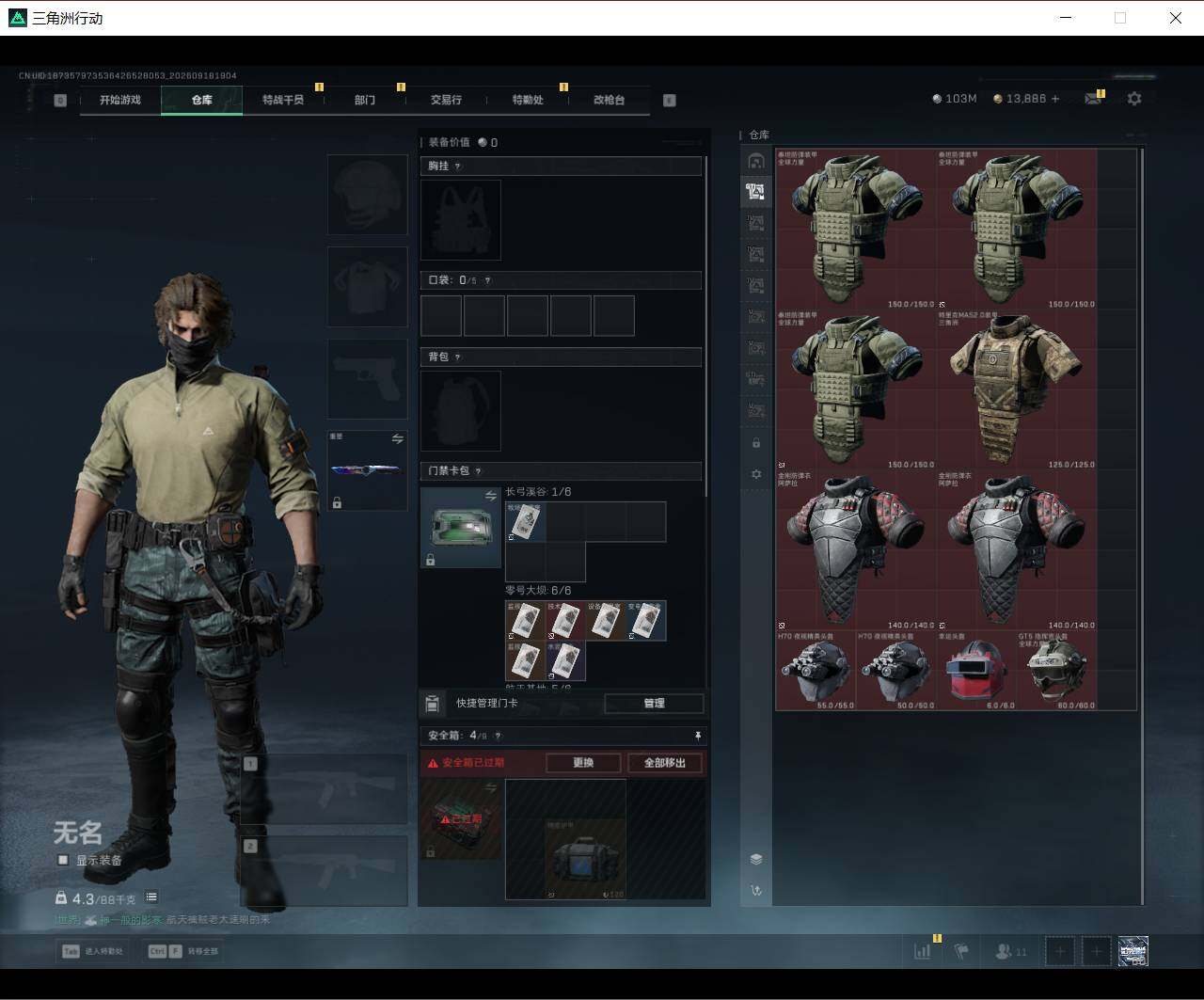Select the eighth stash category tab
1204x1000 pixels.
[x=756, y=379]
